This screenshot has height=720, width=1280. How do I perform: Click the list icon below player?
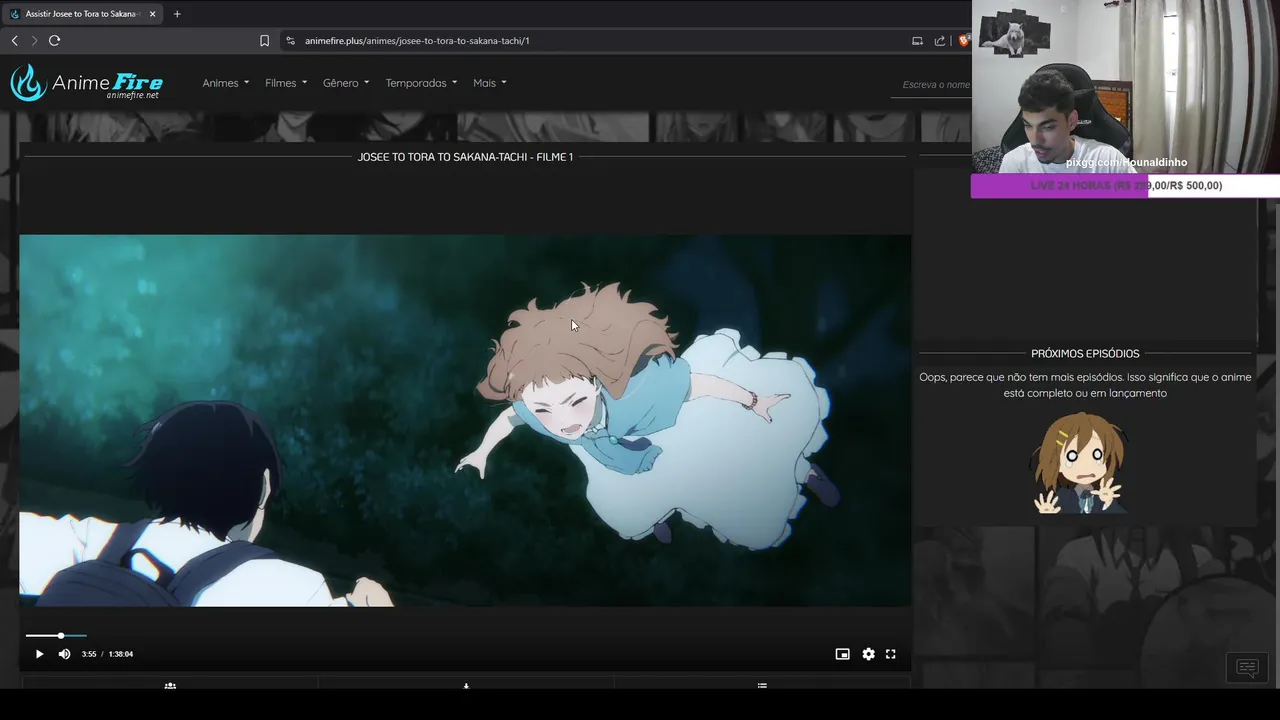(x=762, y=686)
